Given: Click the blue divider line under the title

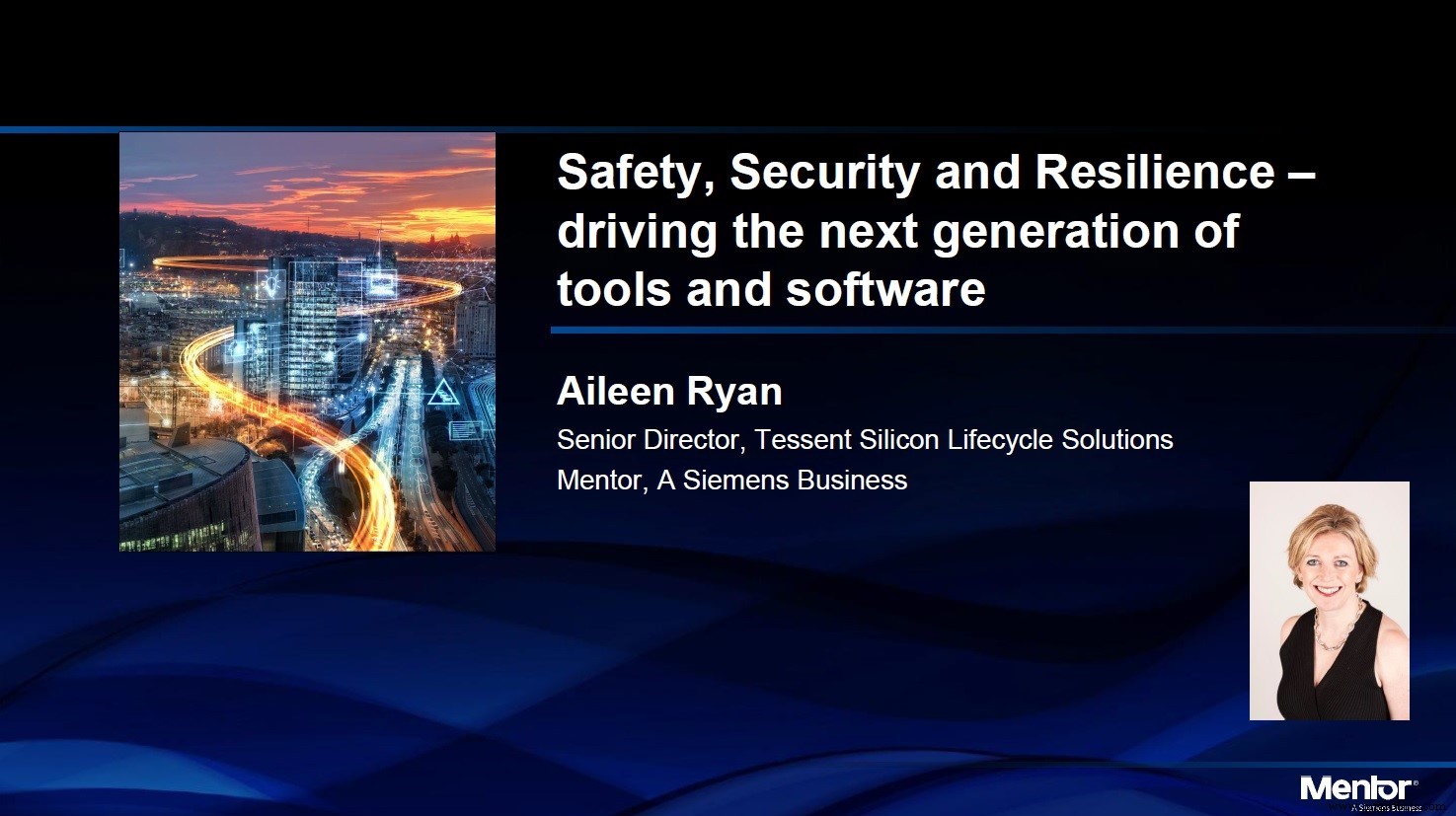Looking at the screenshot, I should (x=987, y=330).
